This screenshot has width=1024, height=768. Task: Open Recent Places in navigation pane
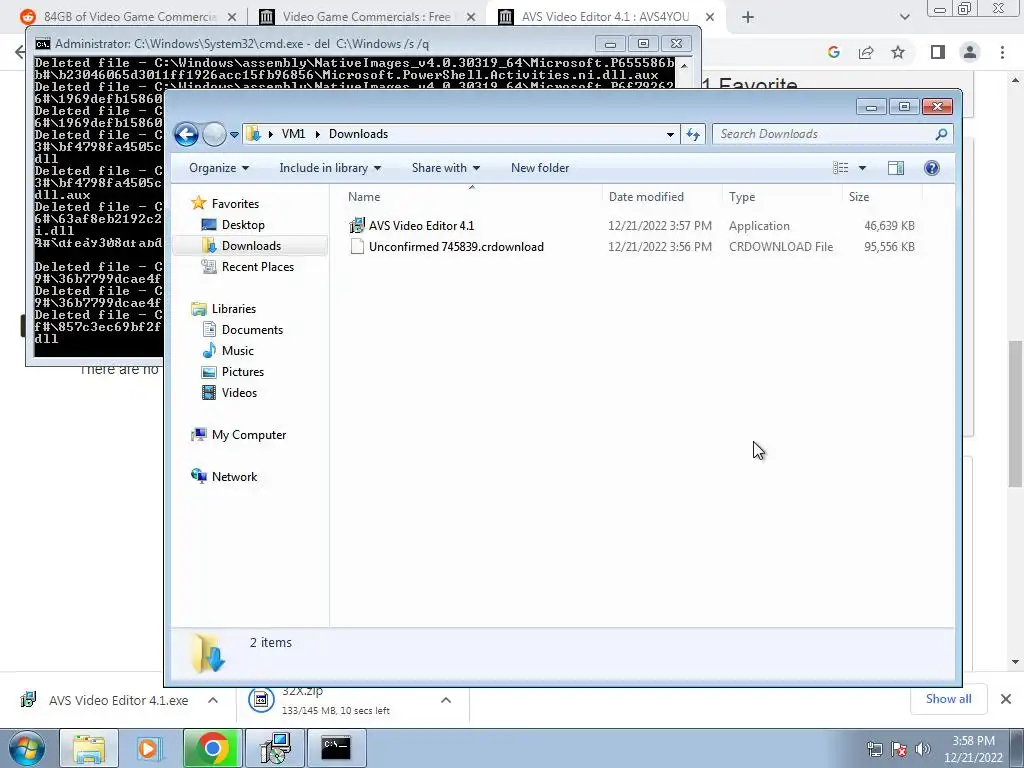point(257,266)
